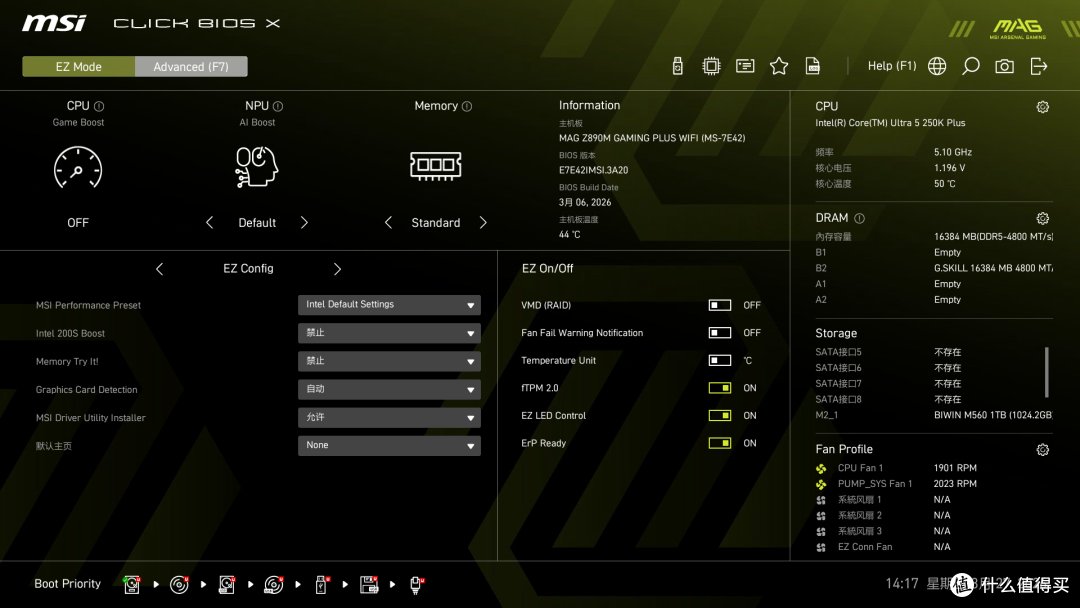Open 默认主页 dropdown set to None
The height and width of the screenshot is (608, 1080).
(x=389, y=445)
